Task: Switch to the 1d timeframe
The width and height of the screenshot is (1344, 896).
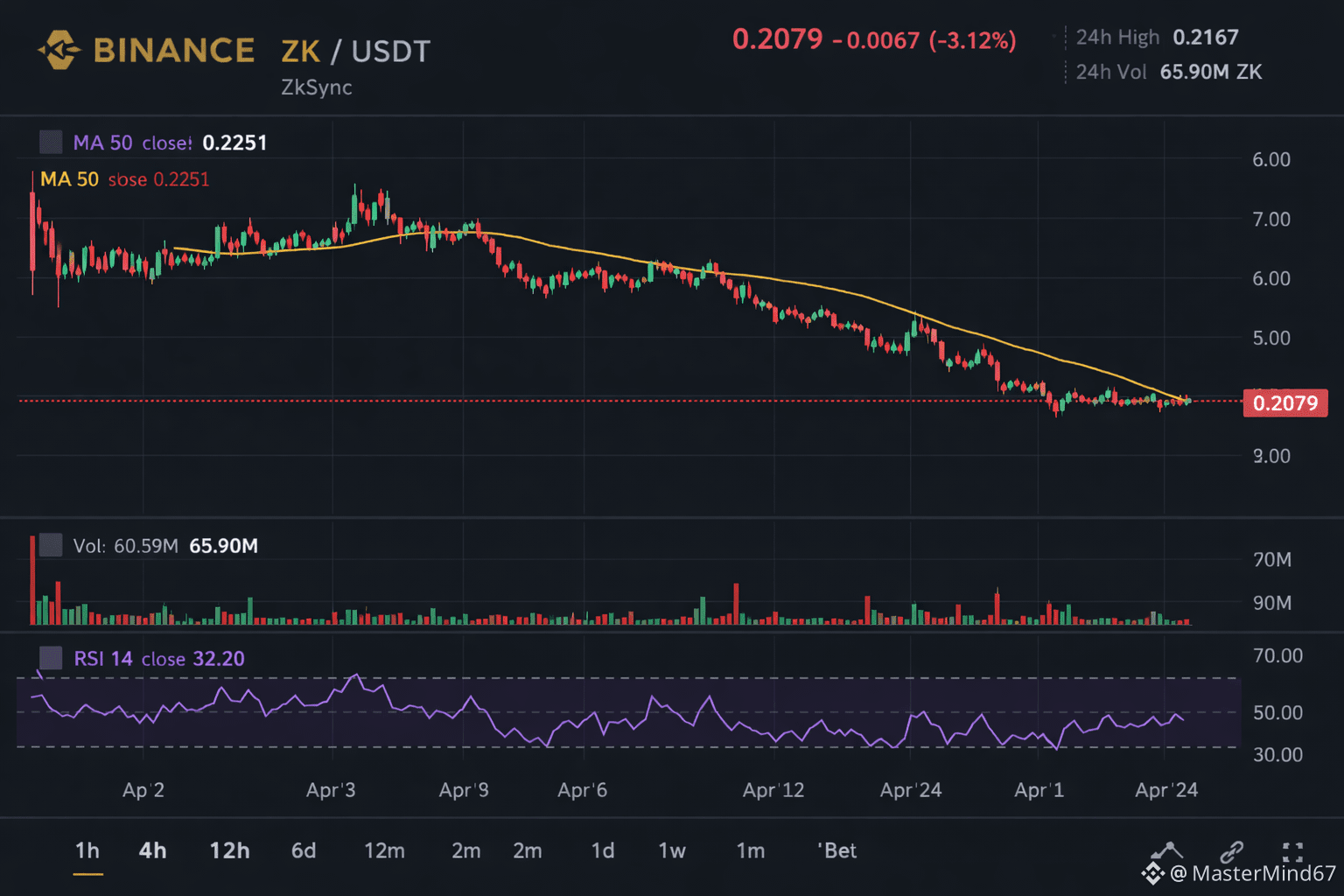Action: pos(603,850)
